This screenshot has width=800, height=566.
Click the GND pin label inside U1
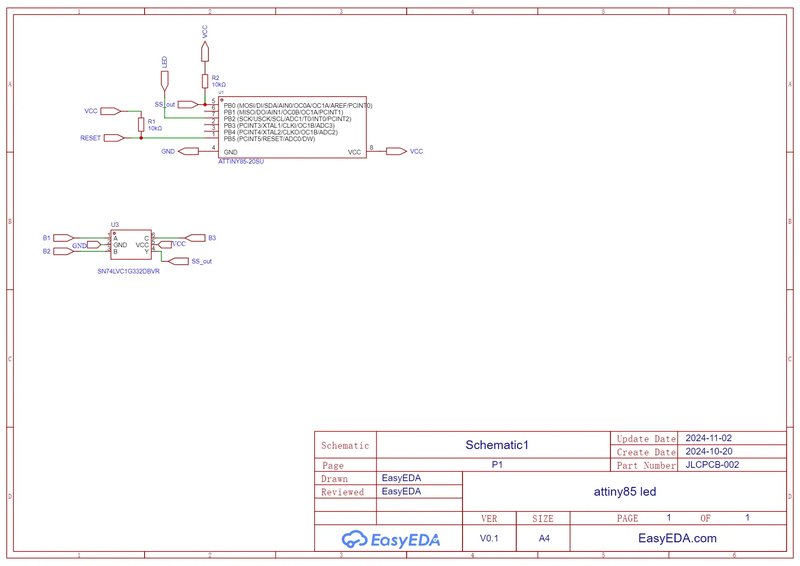click(x=231, y=152)
